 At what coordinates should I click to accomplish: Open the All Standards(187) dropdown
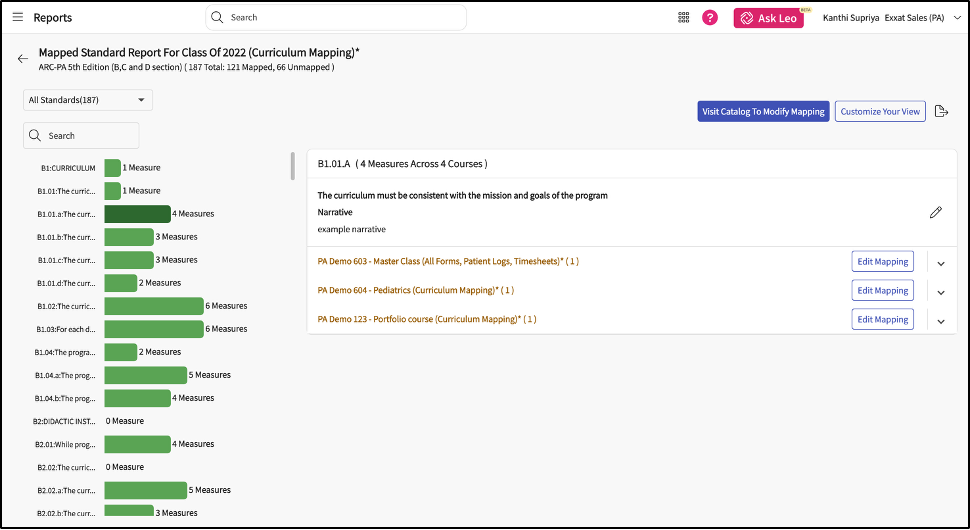point(87,100)
